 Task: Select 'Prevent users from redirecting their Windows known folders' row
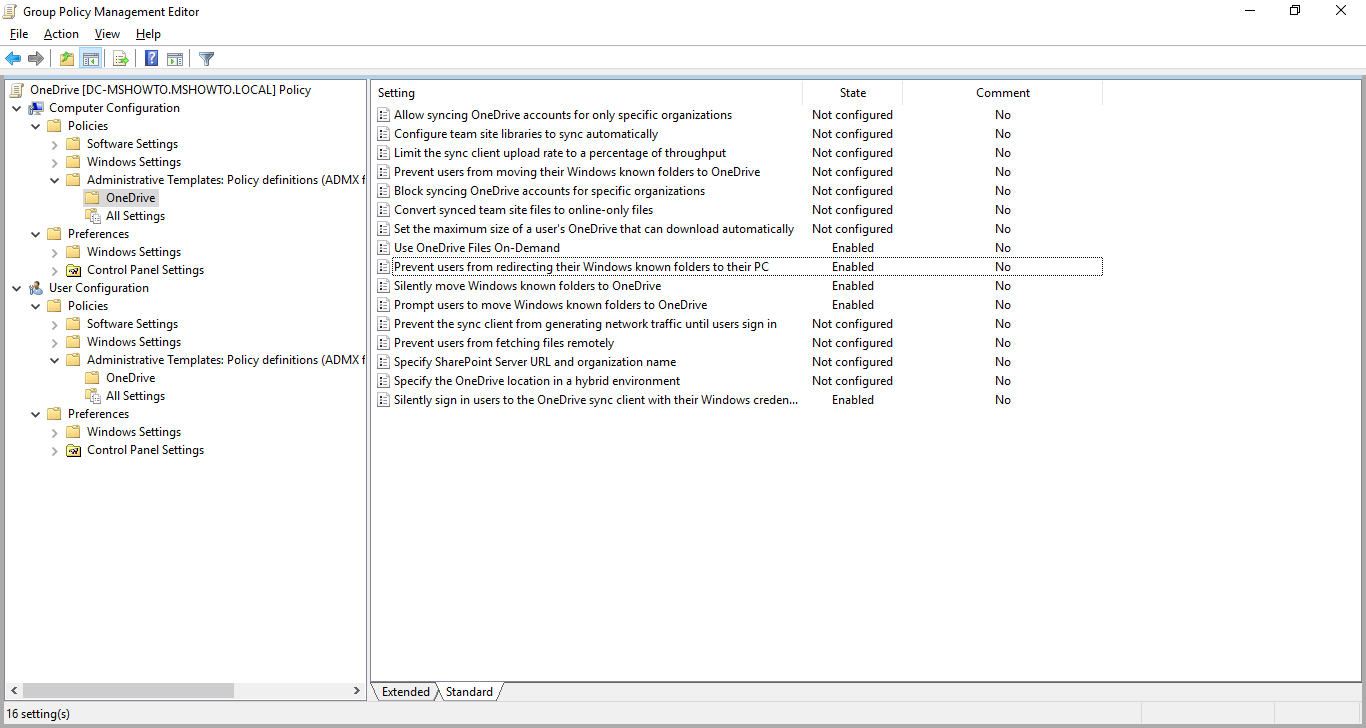[x=738, y=267]
